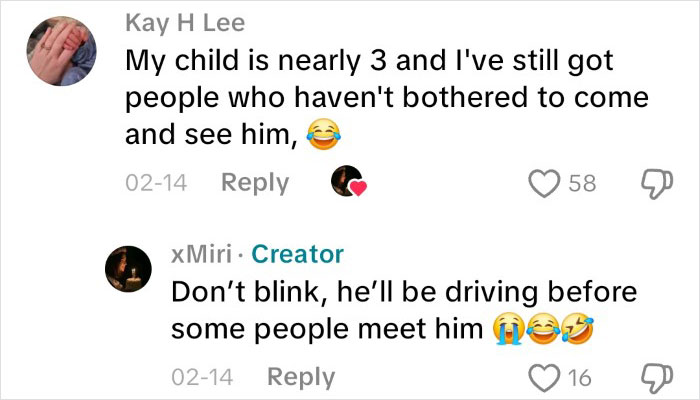The height and width of the screenshot is (400, 700).
Task: Click the Creator badge next to xMiri
Action: [297, 254]
